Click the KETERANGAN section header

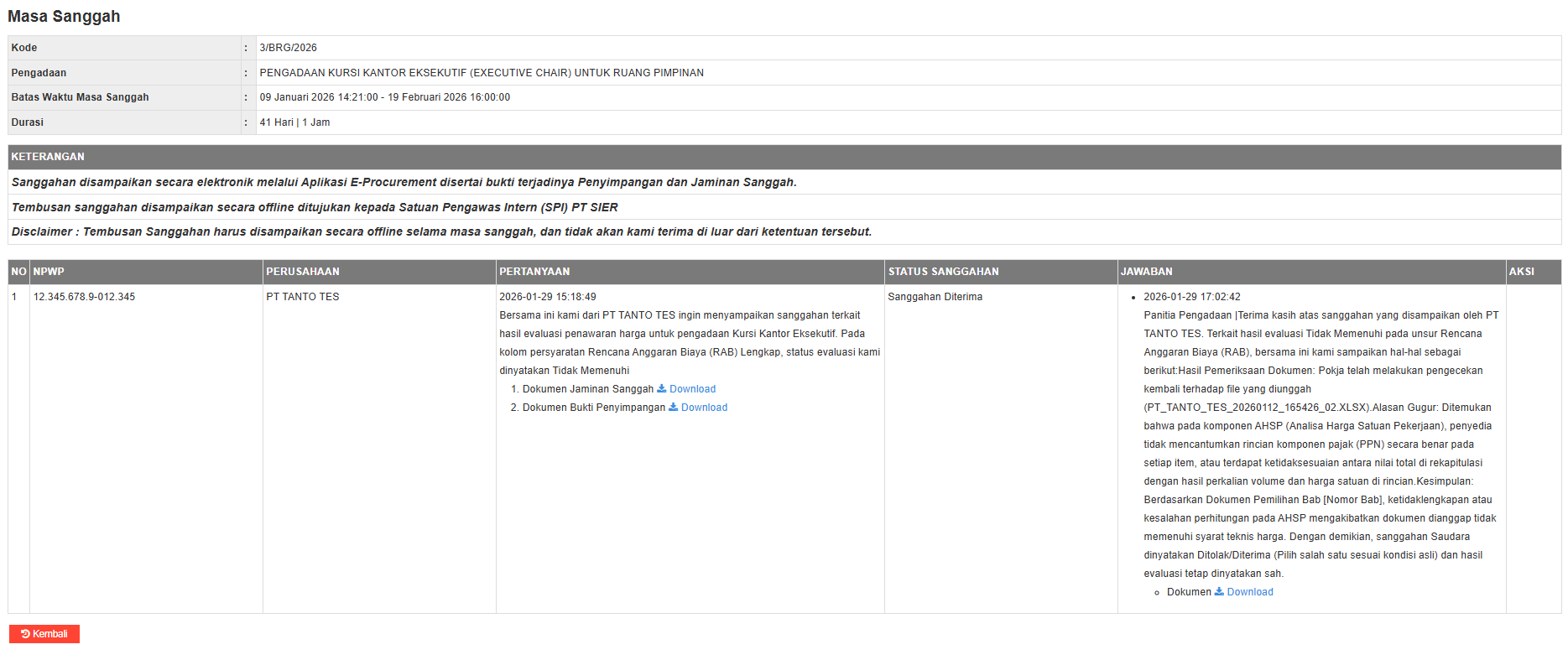48,157
